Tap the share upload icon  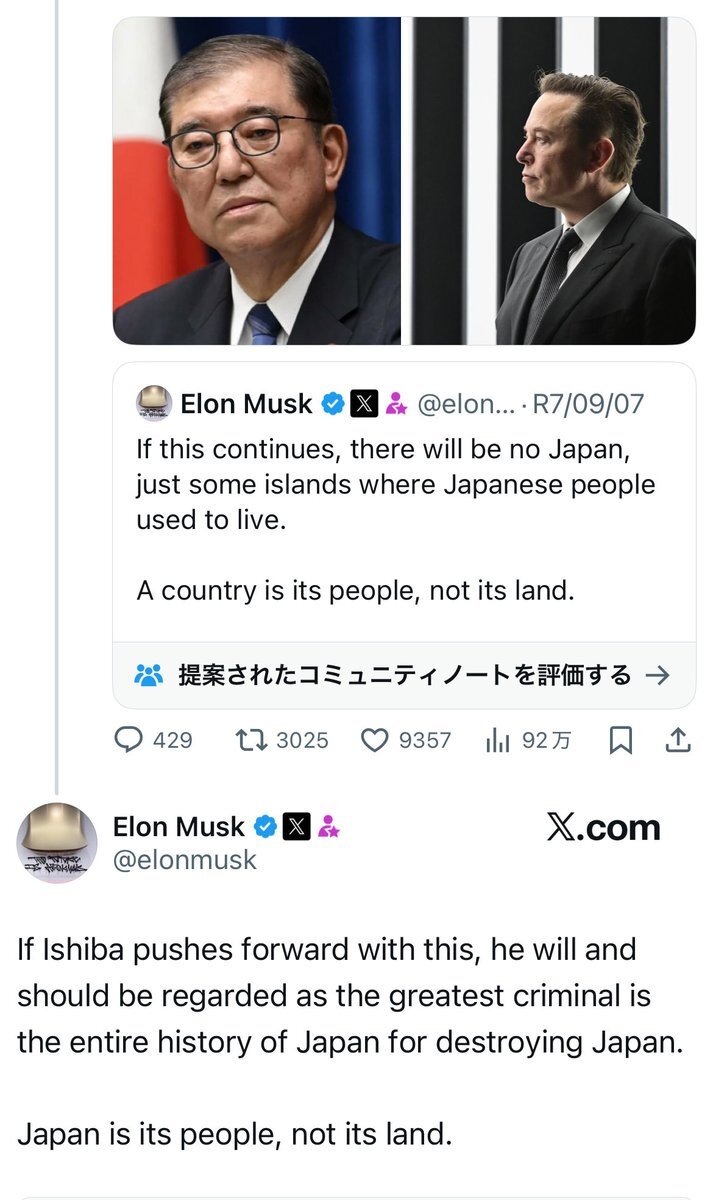(677, 740)
